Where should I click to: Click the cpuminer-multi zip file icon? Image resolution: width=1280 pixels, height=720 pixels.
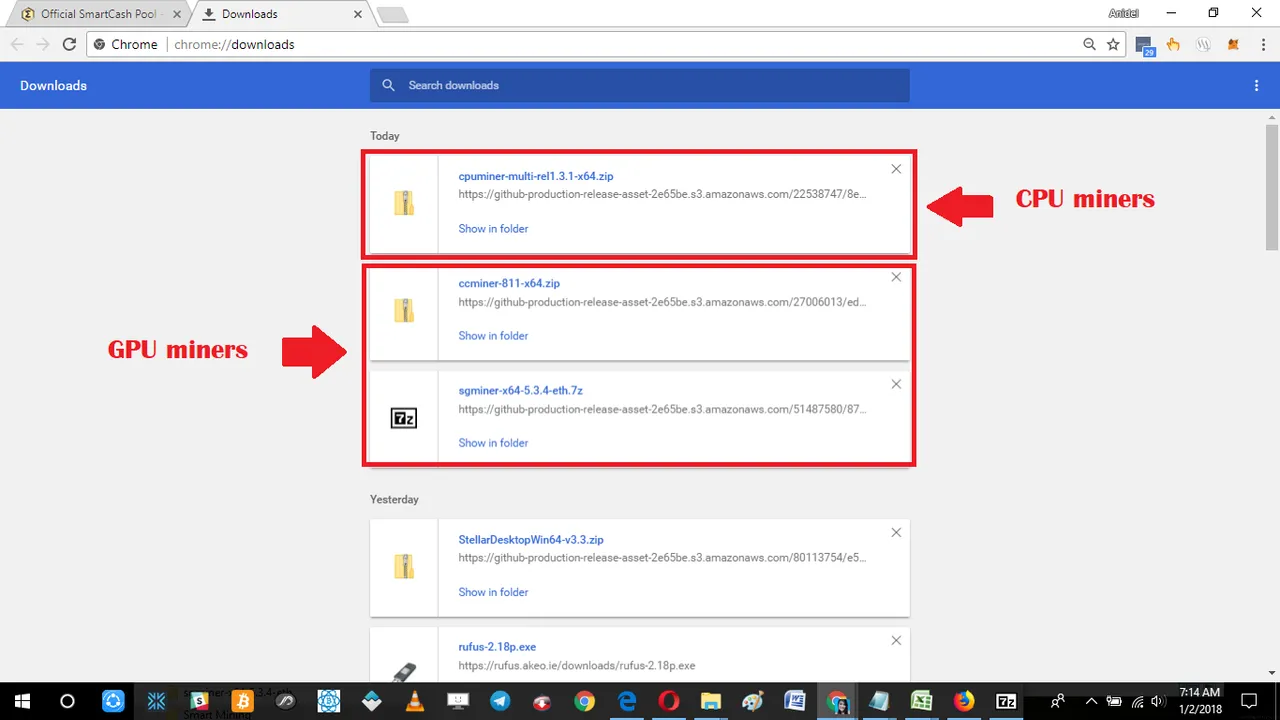pos(404,203)
